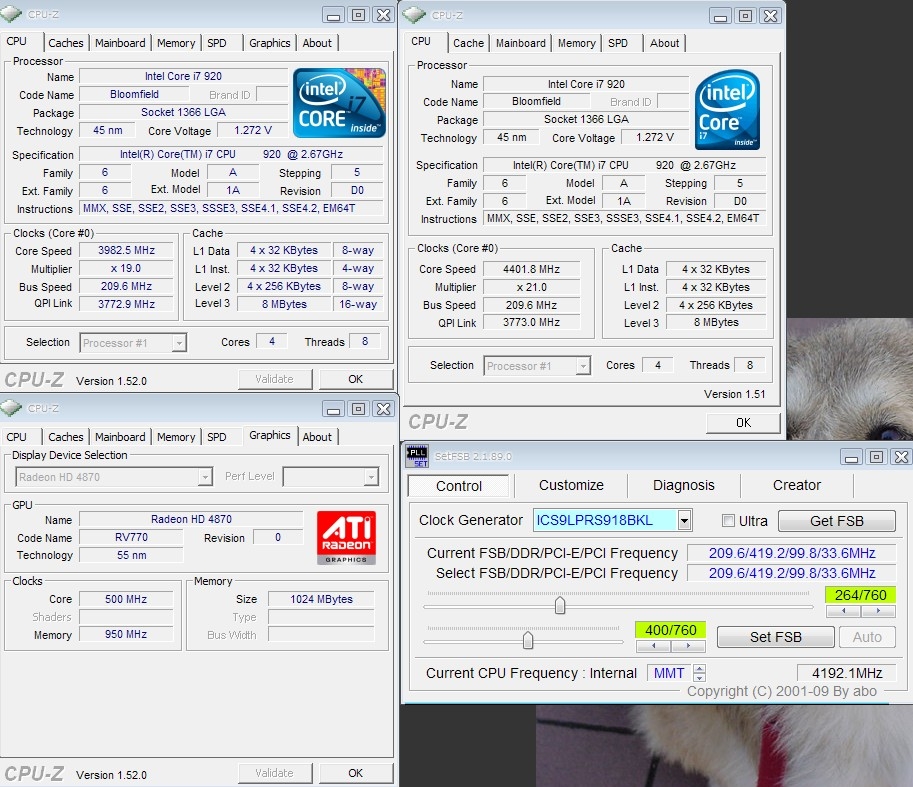
Task: Open the Perf Level dropdown
Action: [371, 477]
